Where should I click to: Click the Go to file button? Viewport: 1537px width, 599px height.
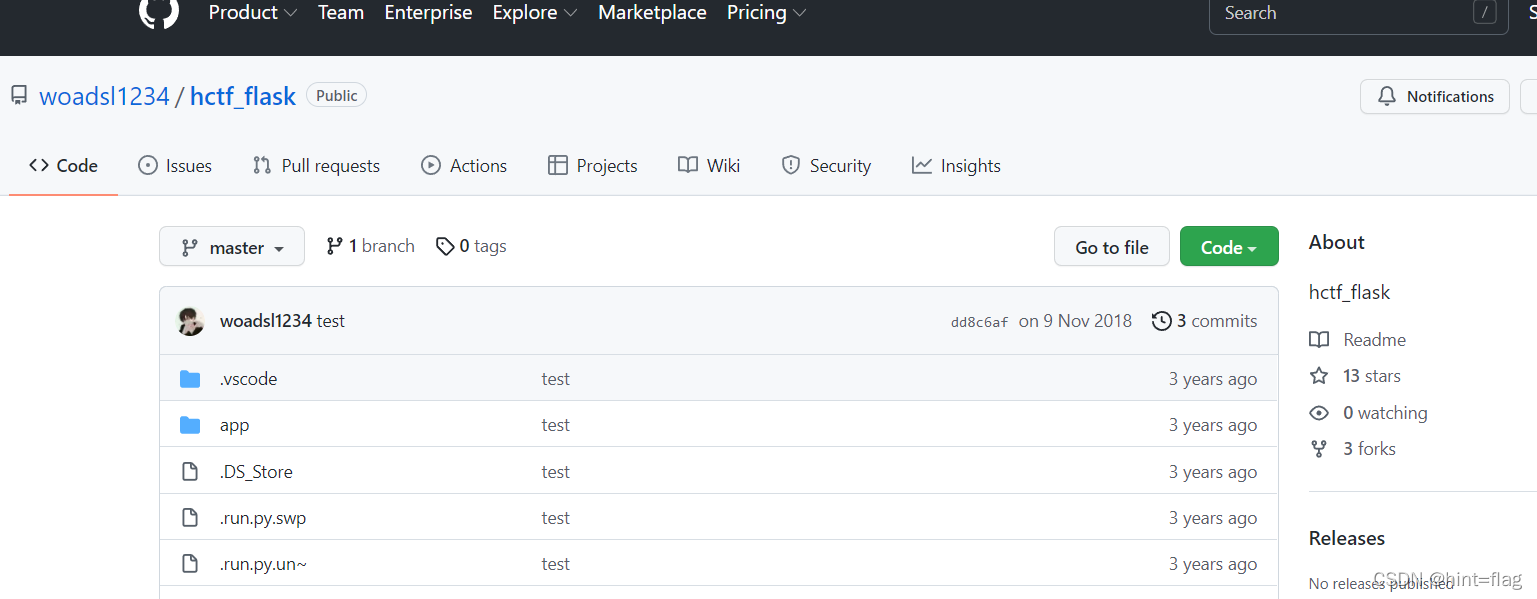pos(1112,247)
